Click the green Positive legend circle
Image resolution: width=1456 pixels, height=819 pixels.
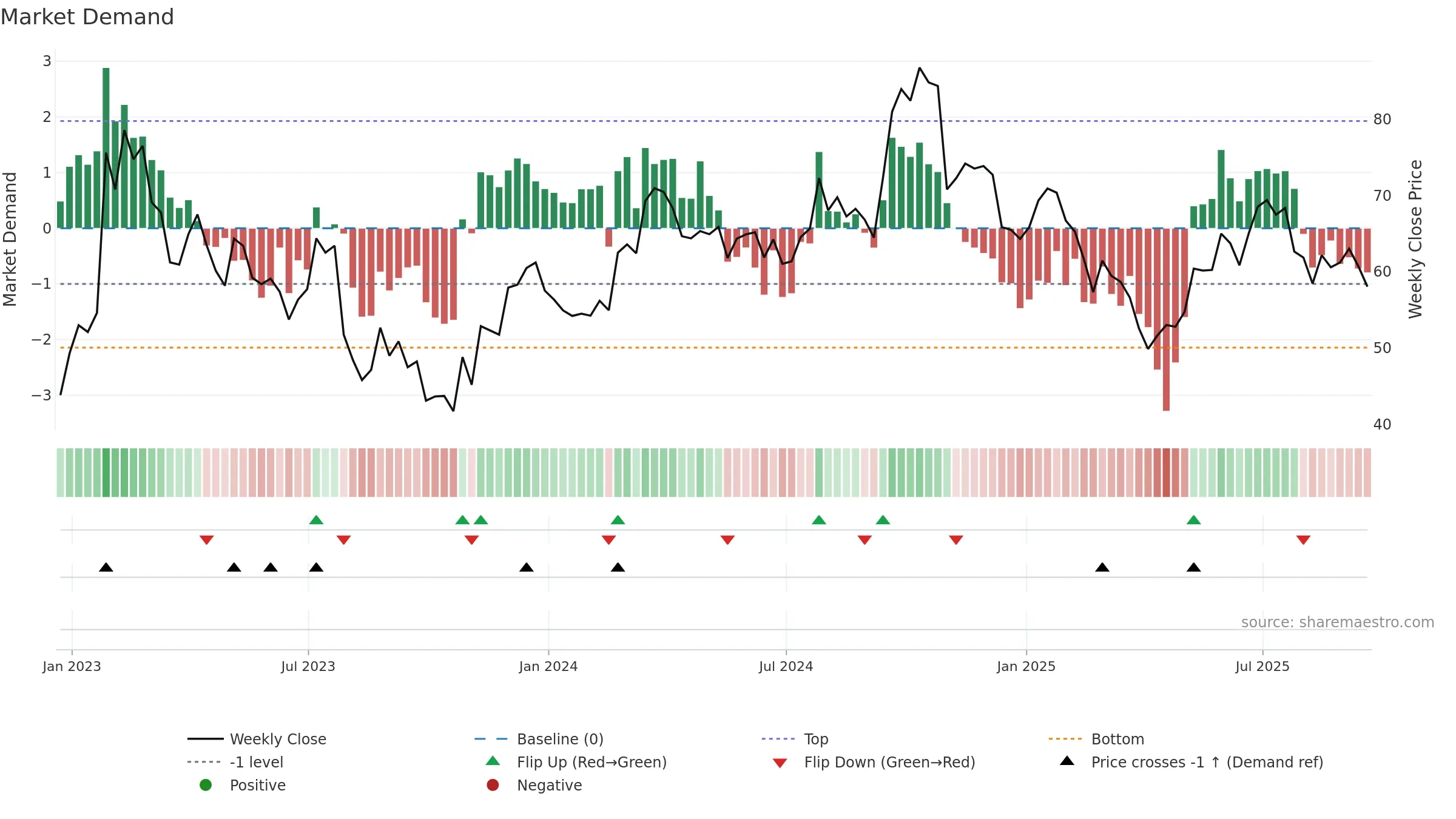(206, 785)
